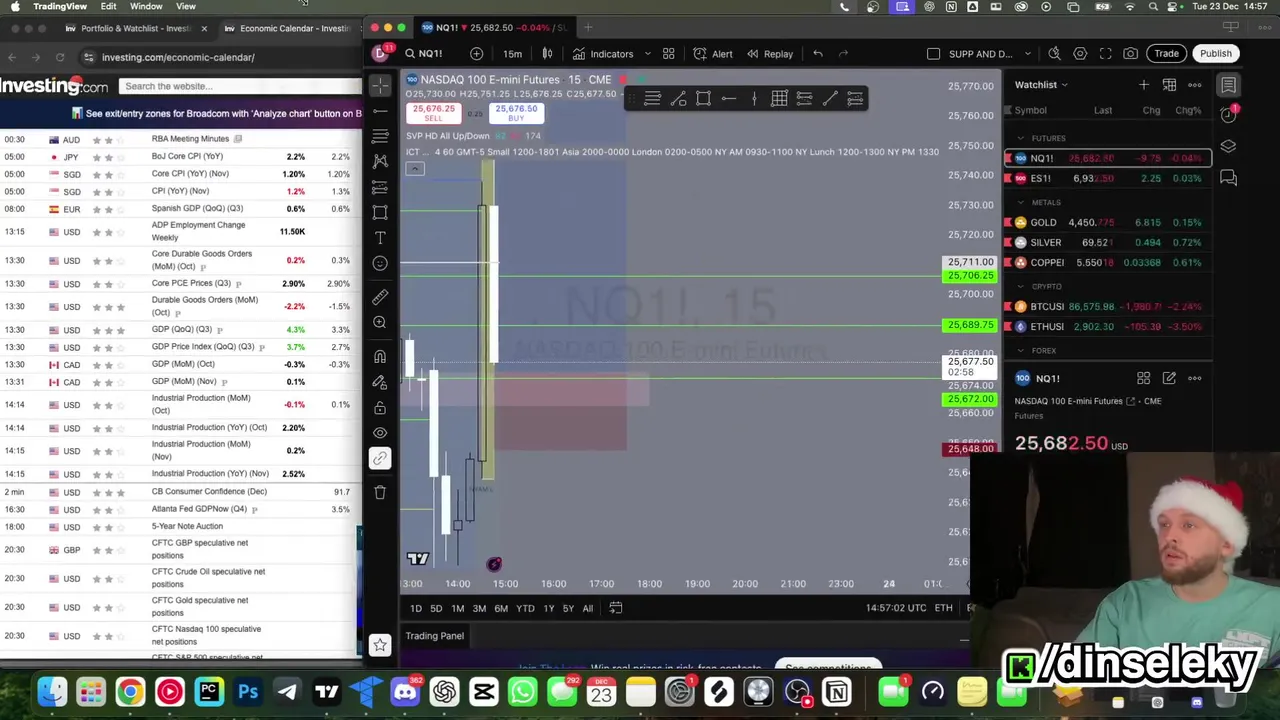Undo last chart action
1280x720 pixels.
pos(818,54)
